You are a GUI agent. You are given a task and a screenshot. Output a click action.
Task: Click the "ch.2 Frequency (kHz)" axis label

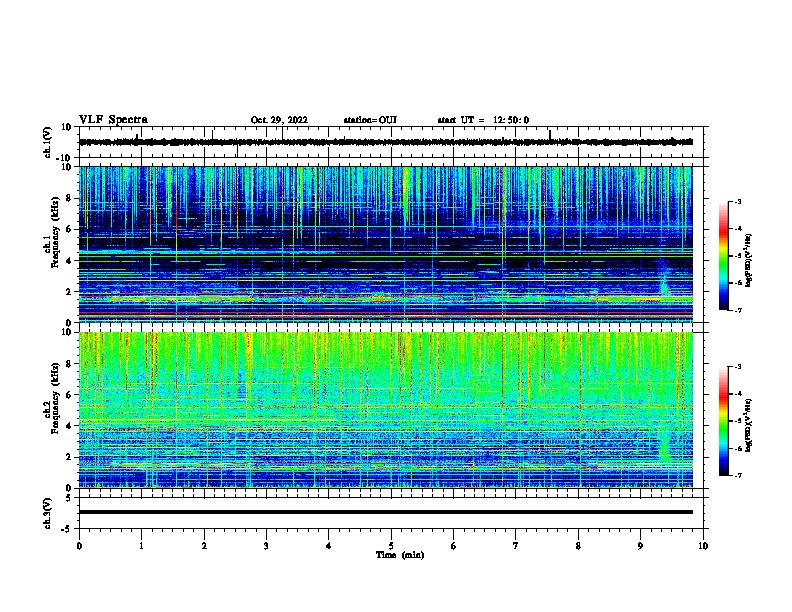tap(52, 397)
